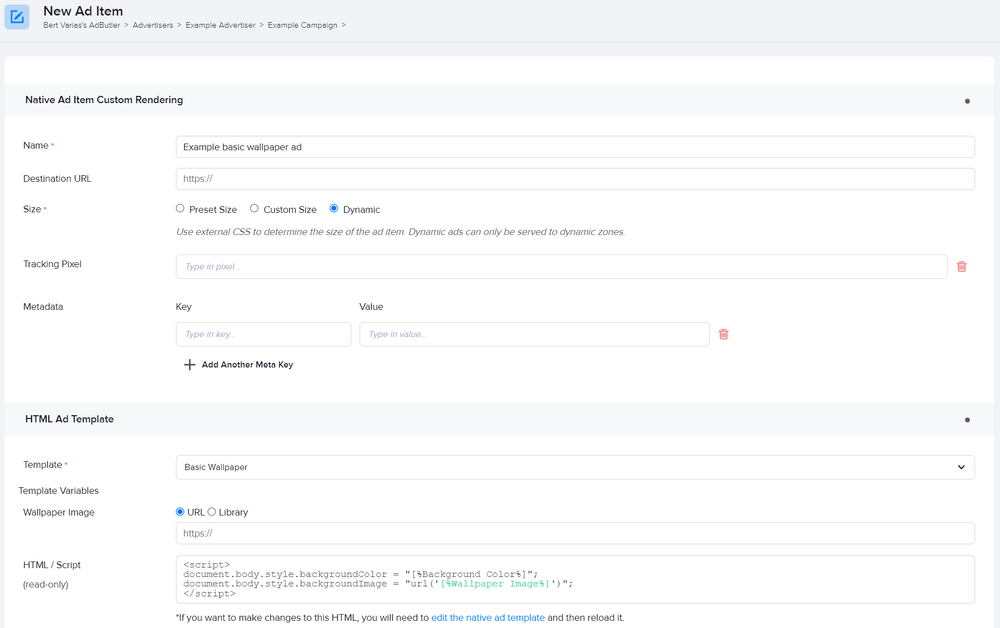Choose URL for the Wallpaper Image source
This screenshot has height=628, width=1000.
[180, 511]
